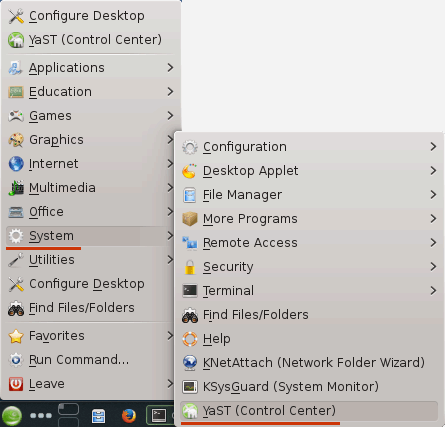Expand the File Manager submenu arrow
Screen dimensions: 445x427
(433, 195)
